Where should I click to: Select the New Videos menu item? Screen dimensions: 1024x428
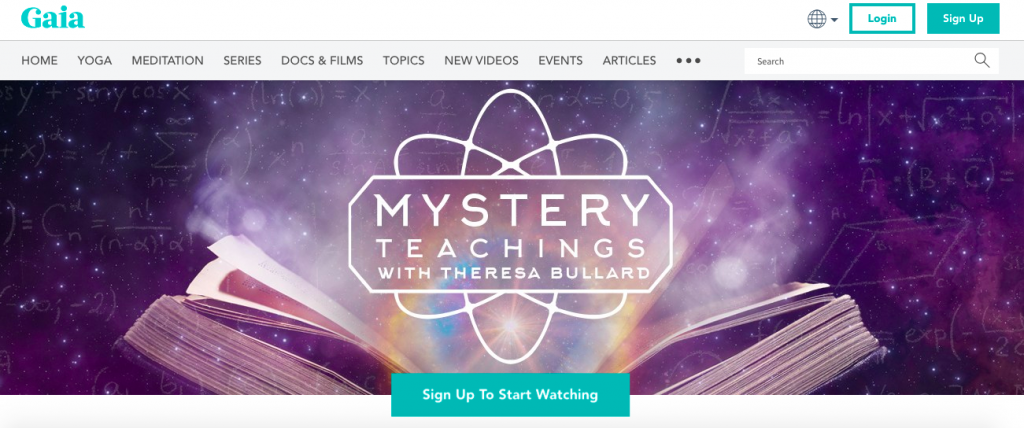tap(481, 61)
